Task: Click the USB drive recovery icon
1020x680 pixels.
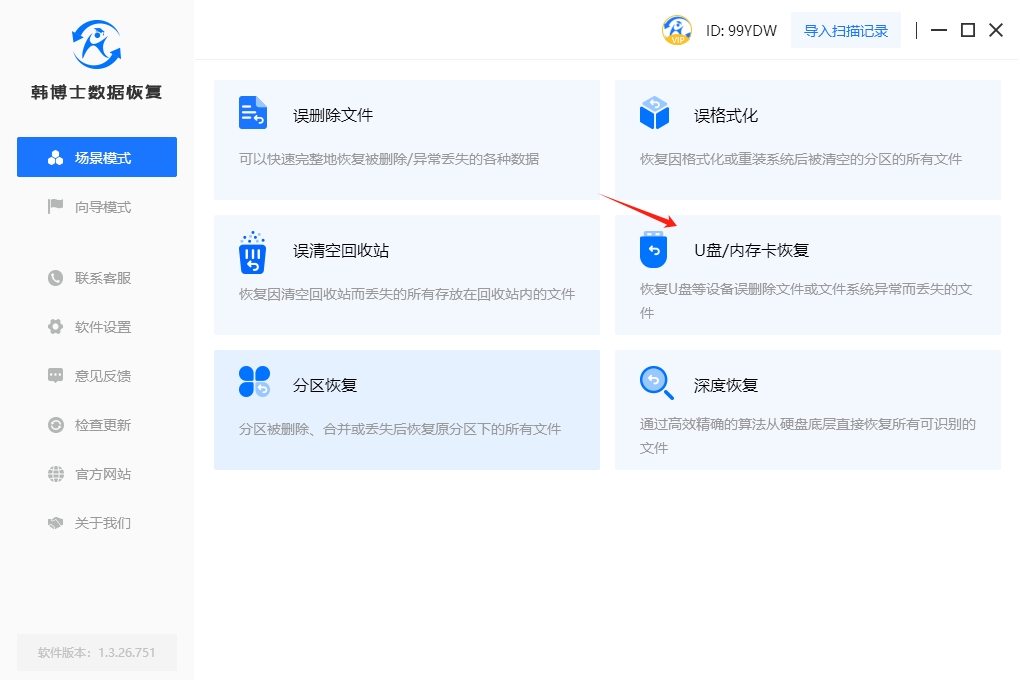Action: [653, 250]
